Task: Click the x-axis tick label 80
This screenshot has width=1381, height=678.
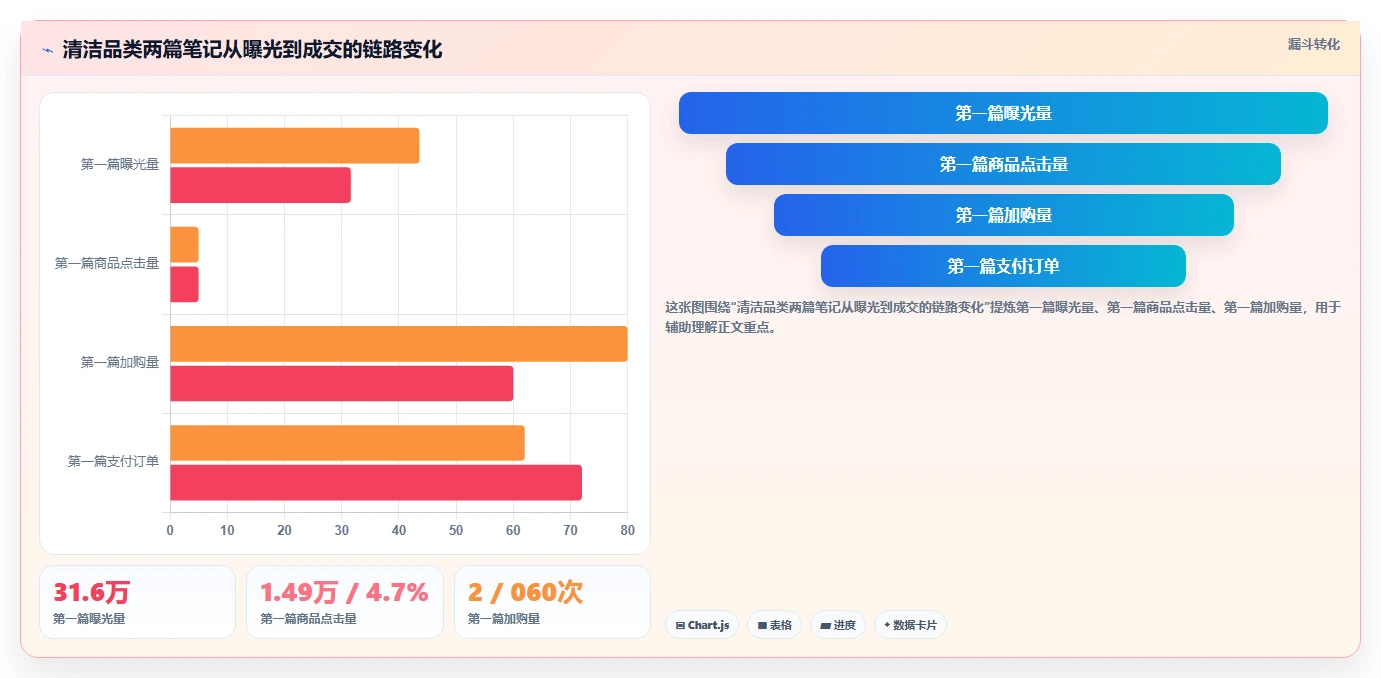Action: pyautogui.click(x=627, y=530)
